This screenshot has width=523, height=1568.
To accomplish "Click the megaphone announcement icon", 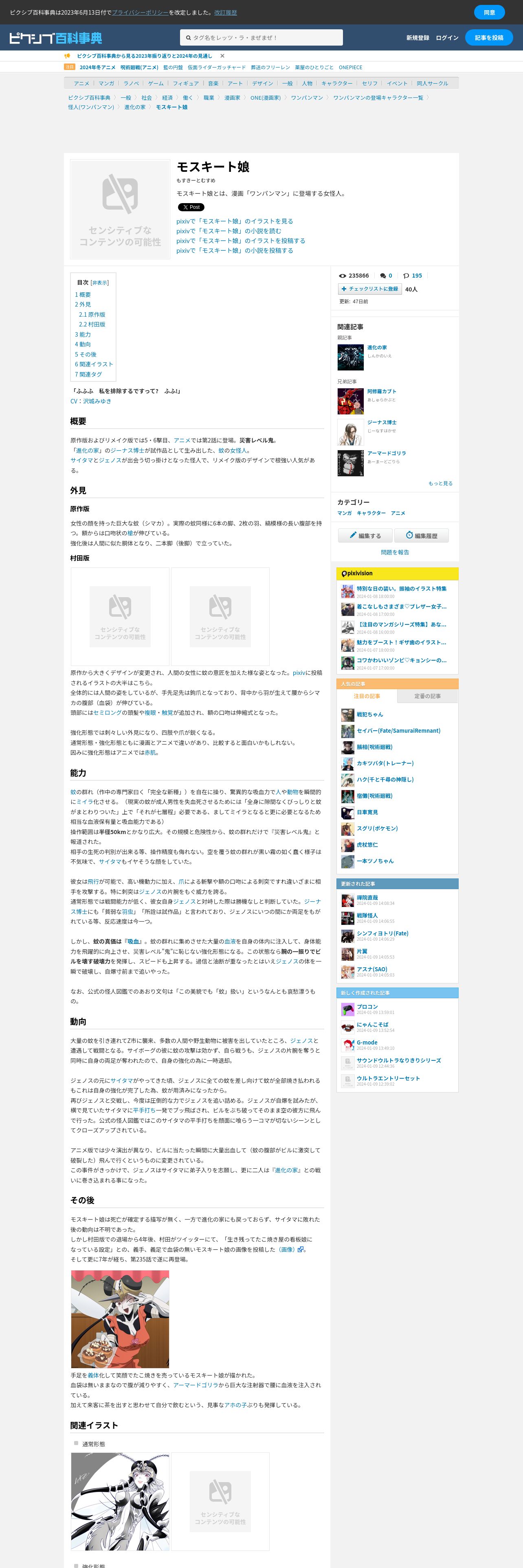I will point(68,56).
